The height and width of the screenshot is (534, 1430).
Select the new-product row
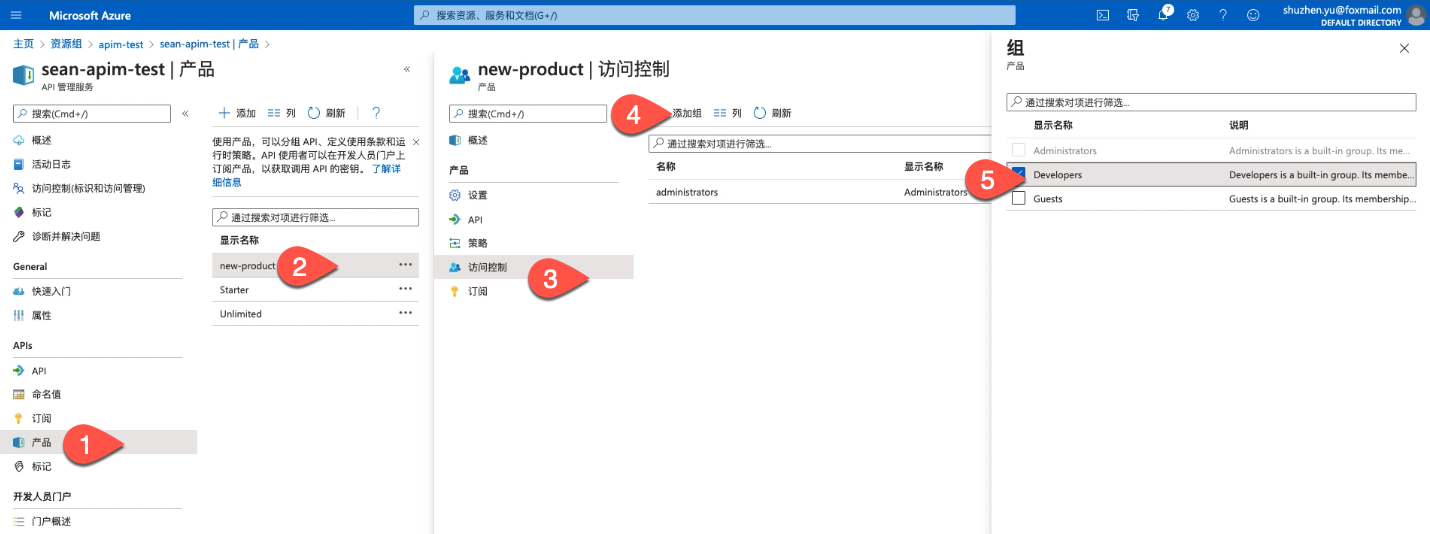316,265
